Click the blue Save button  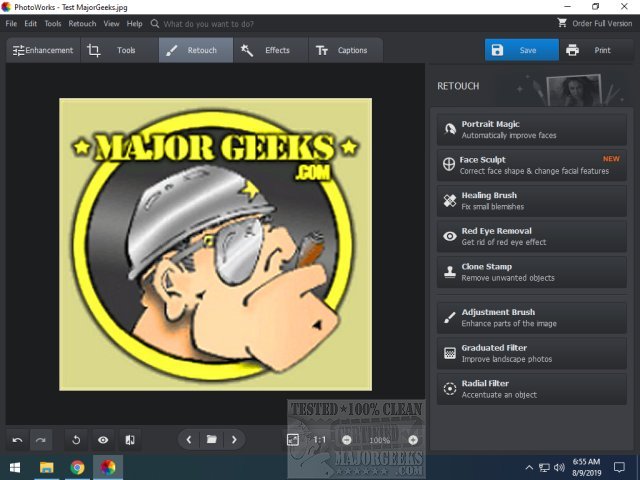click(x=521, y=50)
